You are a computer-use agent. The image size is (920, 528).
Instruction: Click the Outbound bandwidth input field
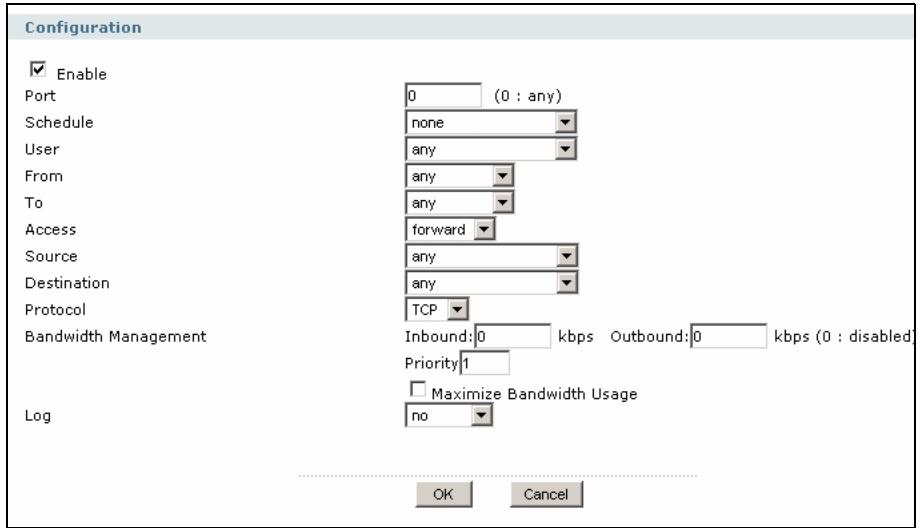point(729,336)
